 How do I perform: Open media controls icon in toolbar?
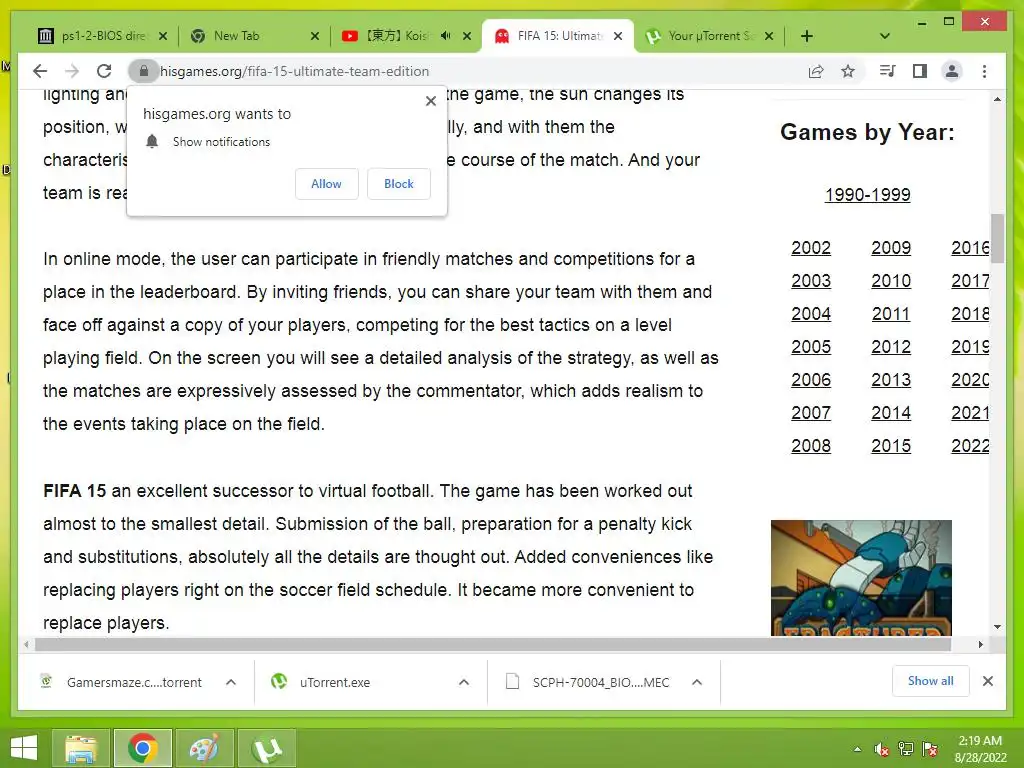pyautogui.click(x=888, y=71)
